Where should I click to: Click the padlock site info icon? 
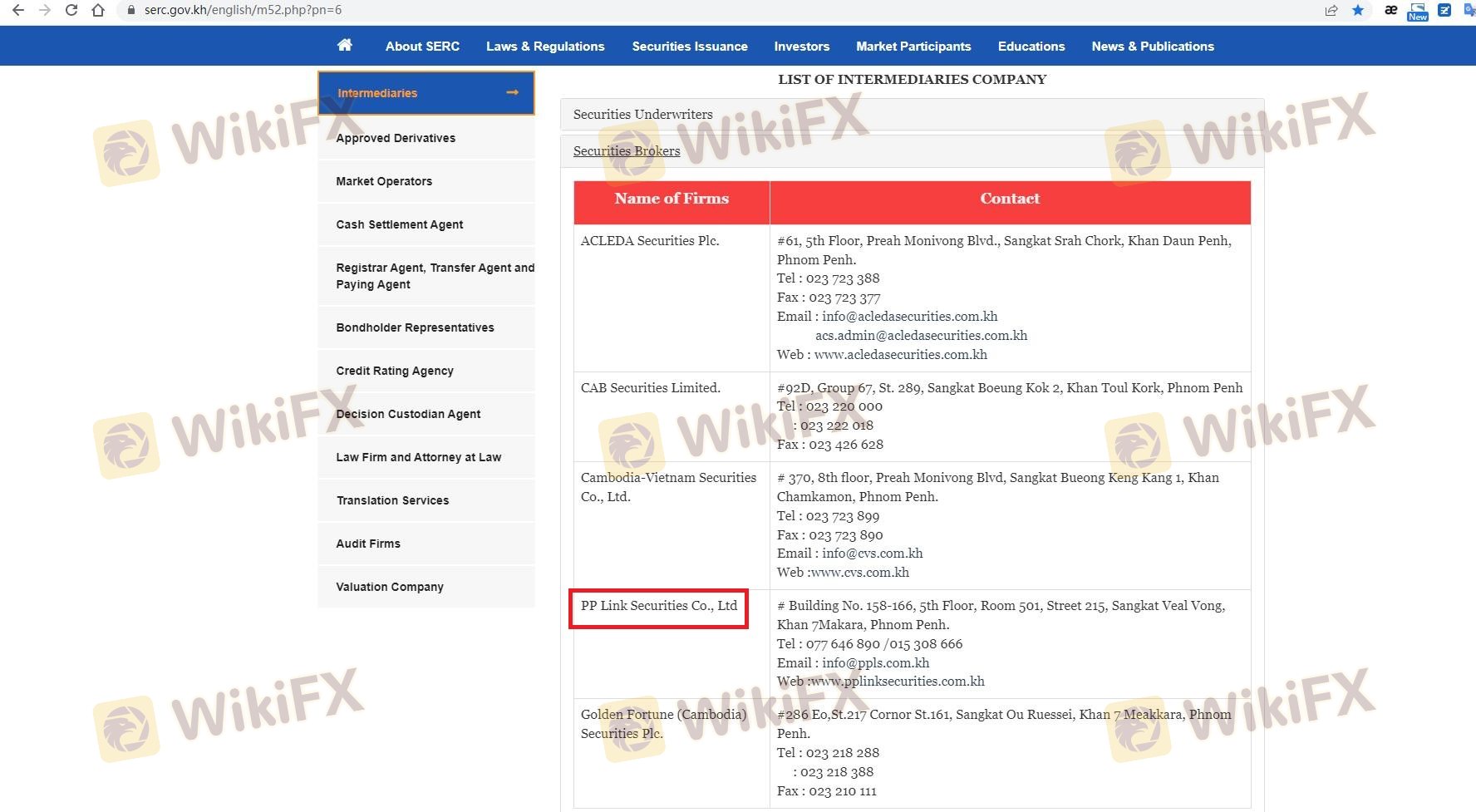click(x=130, y=10)
